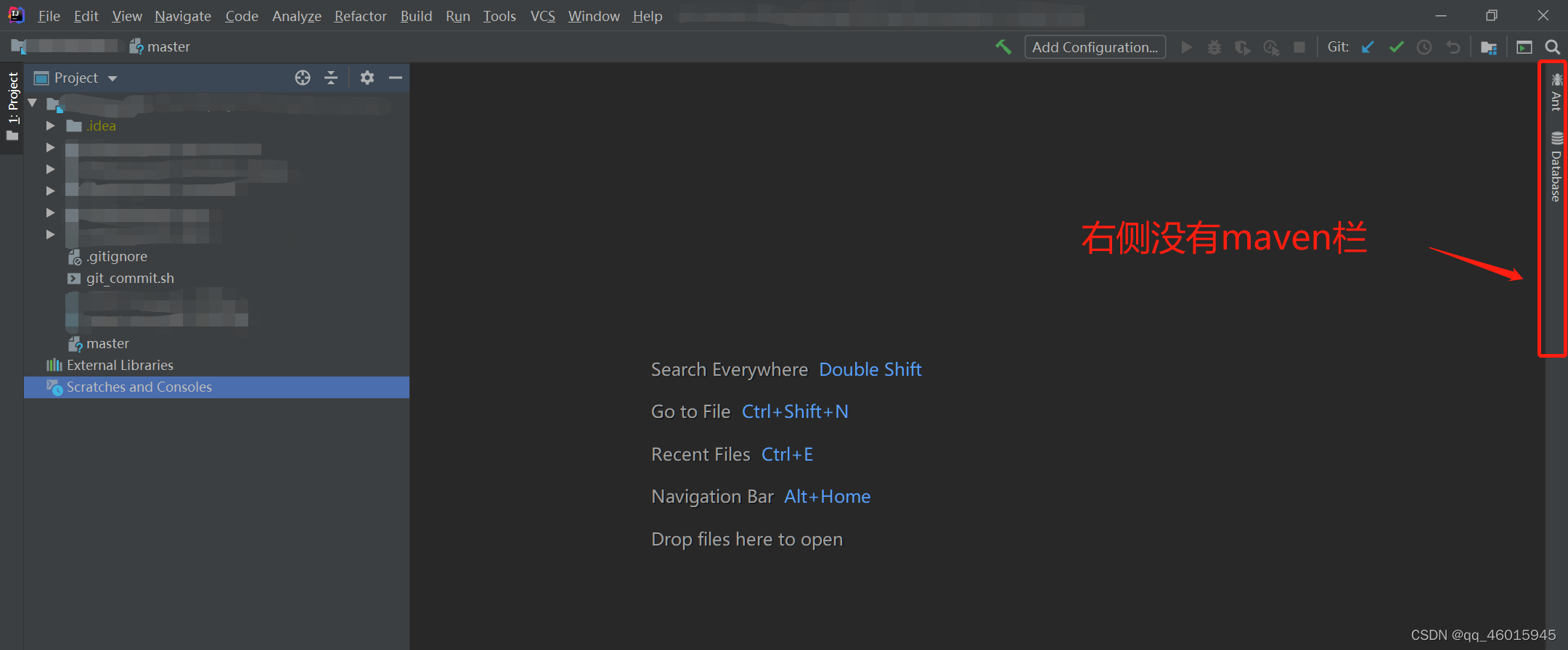Viewport: 1568px width, 650px height.
Task: Select External Libraries node
Action: coord(120,365)
